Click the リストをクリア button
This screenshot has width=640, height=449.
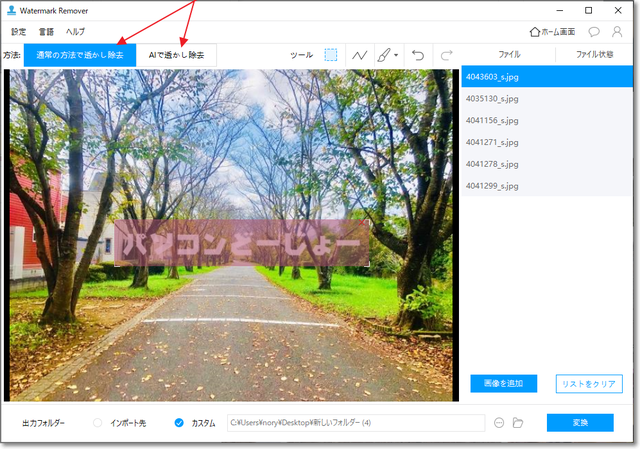589,384
